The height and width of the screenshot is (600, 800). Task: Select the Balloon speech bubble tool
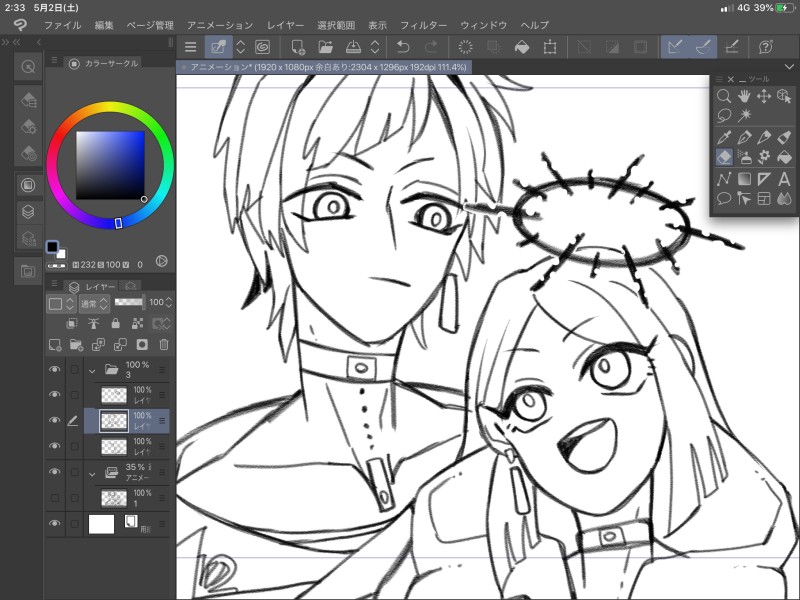coord(723,198)
